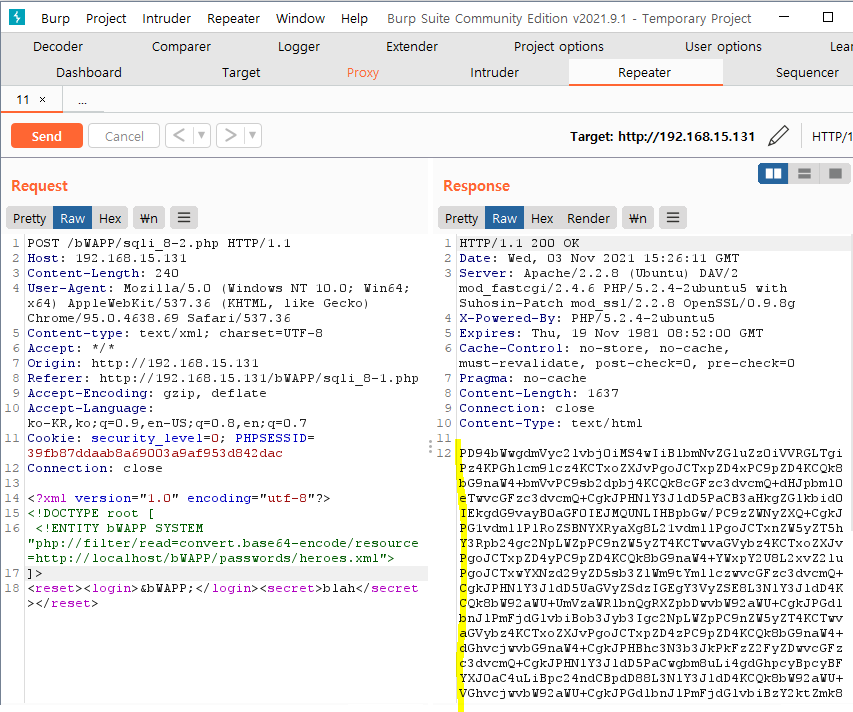This screenshot has width=853, height=712.
Task: Open the Request pane hamburger menu
Action: click(184, 218)
